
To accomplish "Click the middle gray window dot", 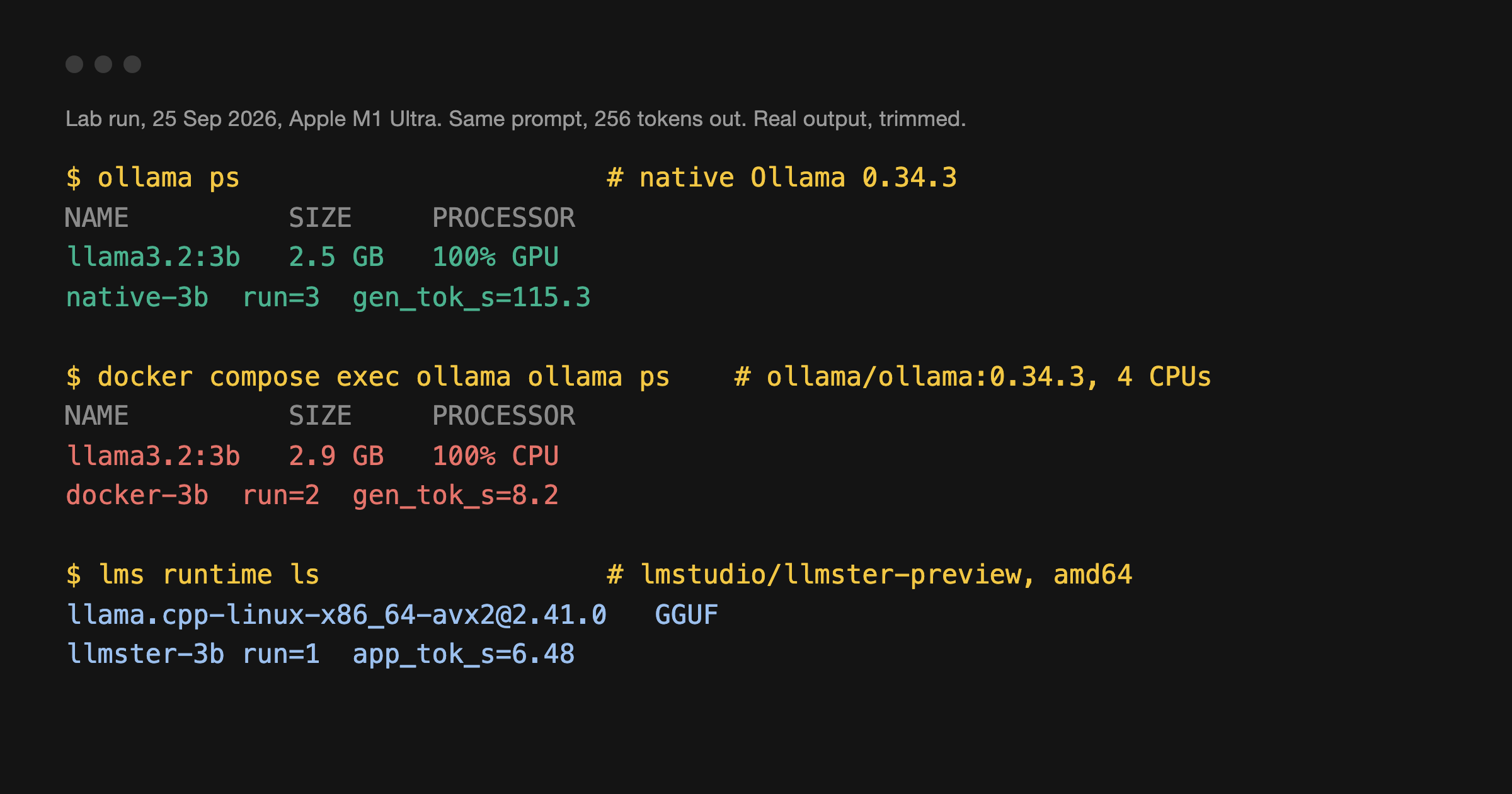I will 103,64.
